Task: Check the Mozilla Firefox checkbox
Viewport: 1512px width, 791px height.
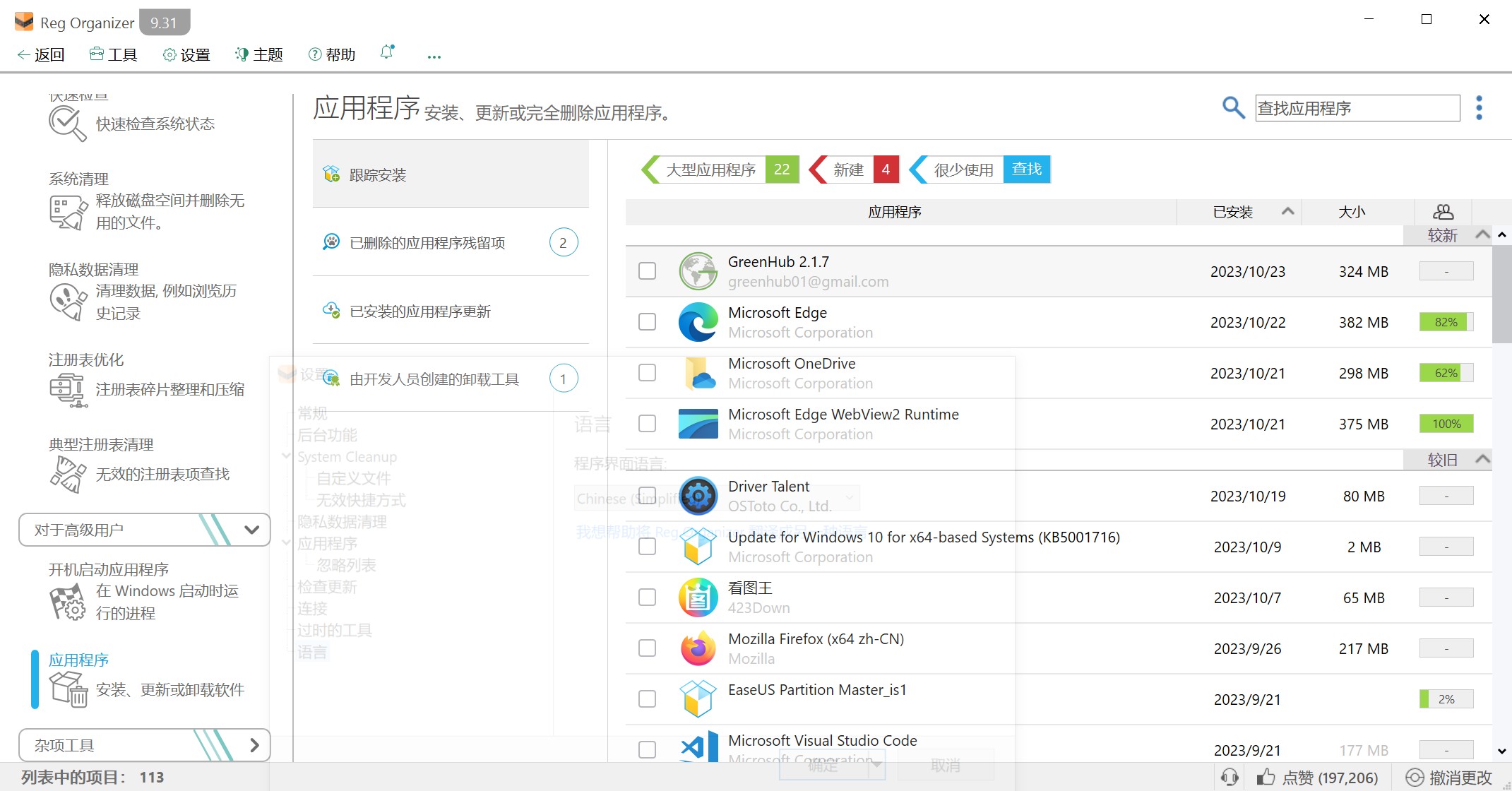Action: pyautogui.click(x=647, y=648)
